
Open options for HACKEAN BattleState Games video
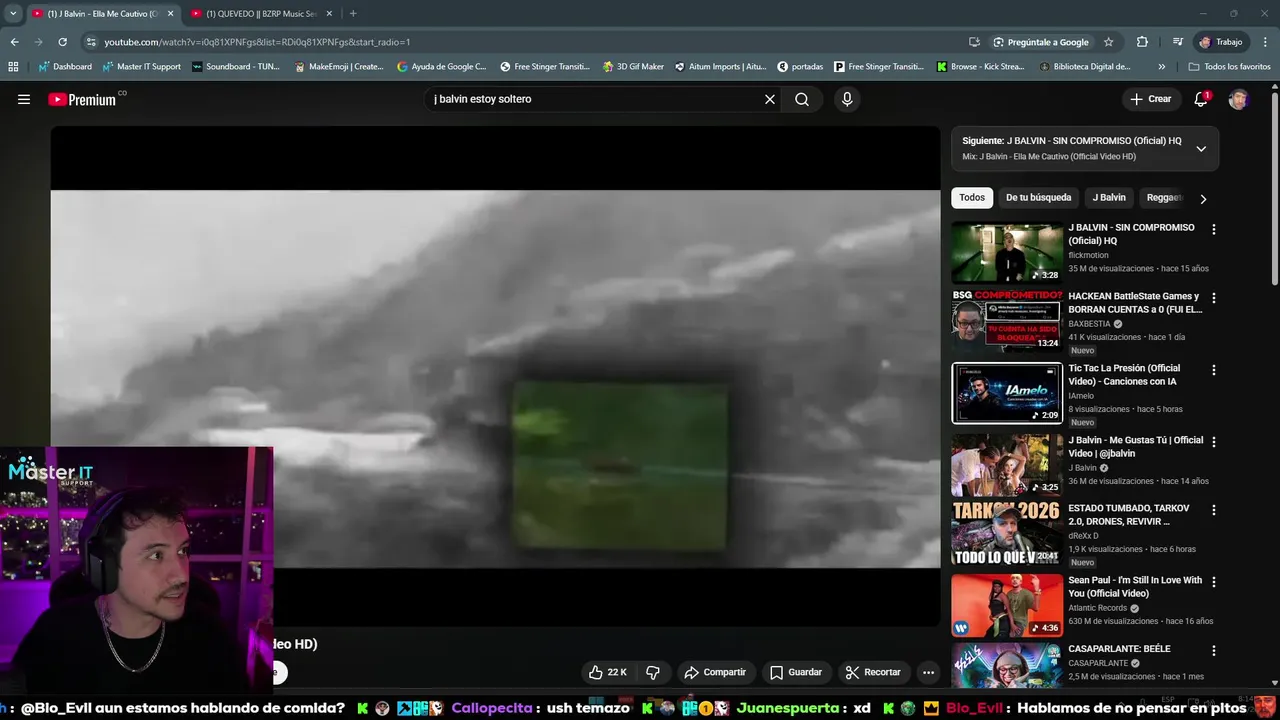(x=1214, y=298)
